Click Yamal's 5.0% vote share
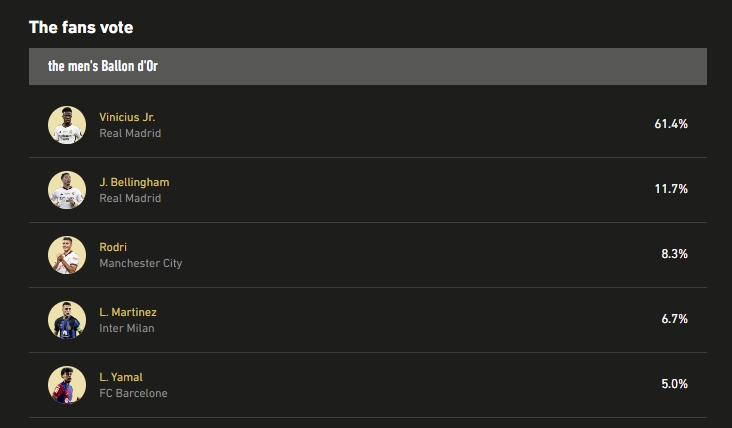The width and height of the screenshot is (732, 428). click(x=674, y=384)
